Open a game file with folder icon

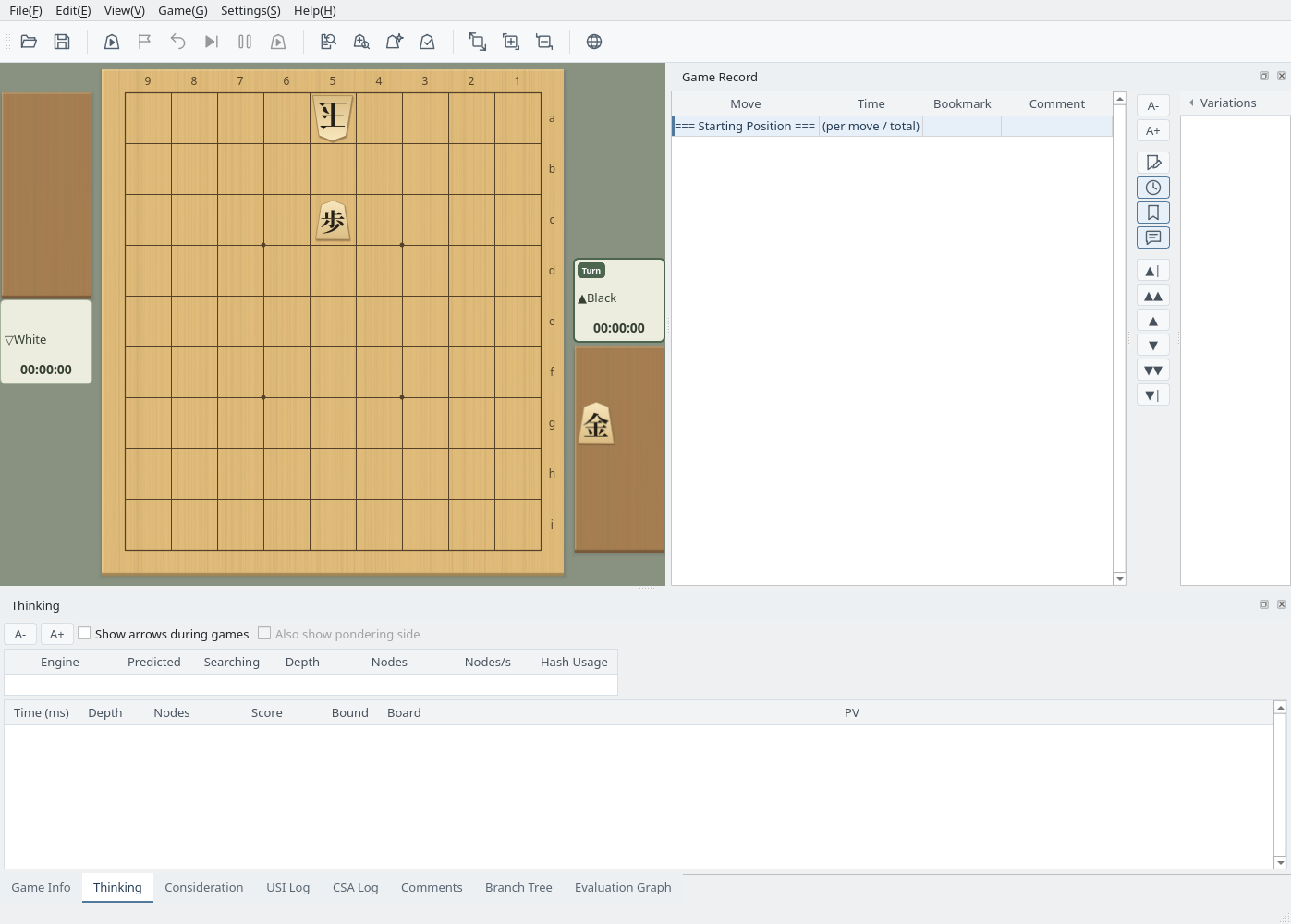tap(29, 42)
